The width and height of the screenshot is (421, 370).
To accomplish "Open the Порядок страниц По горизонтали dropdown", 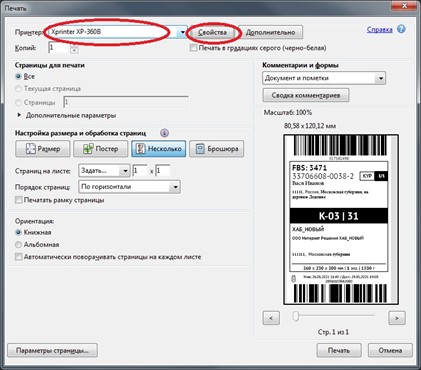I will point(129,187).
